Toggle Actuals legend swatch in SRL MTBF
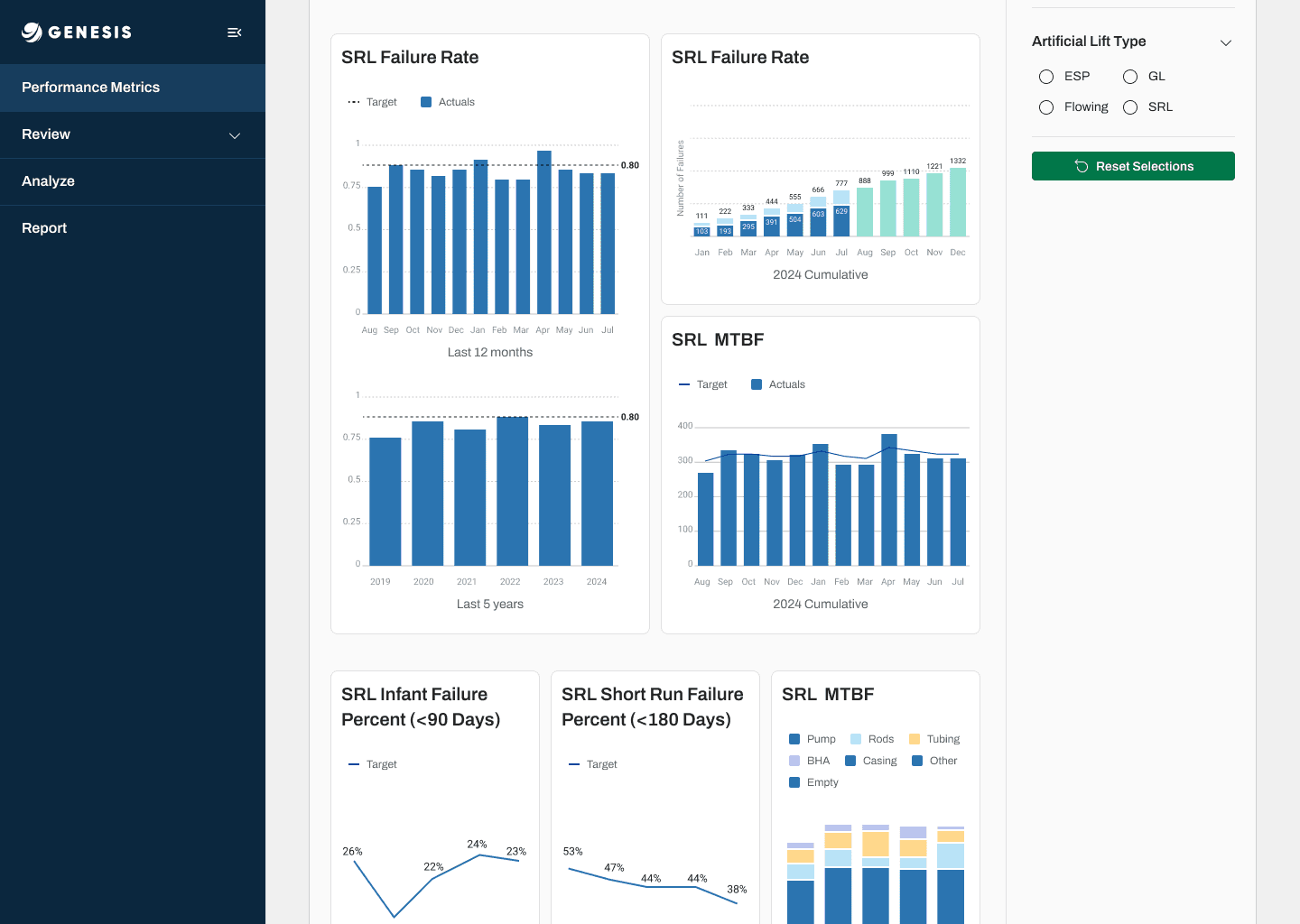 click(757, 384)
